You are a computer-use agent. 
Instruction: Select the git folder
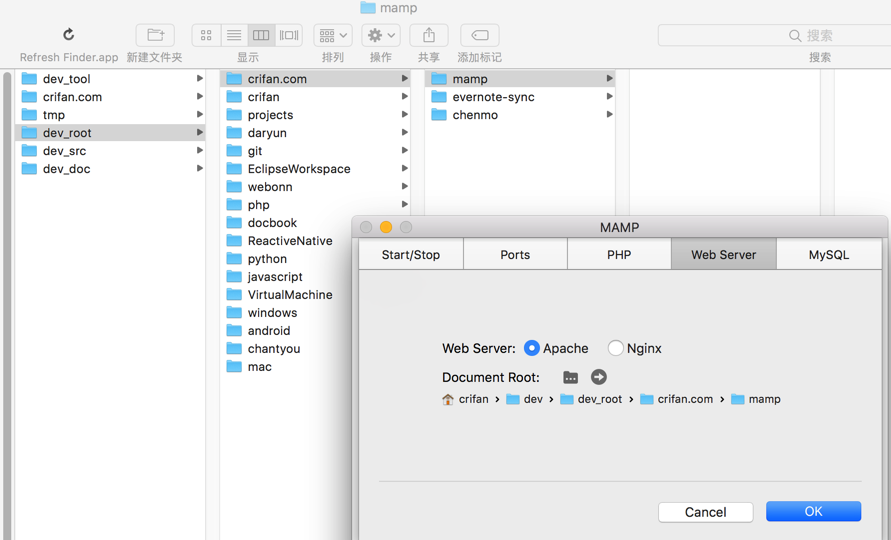[315, 151]
